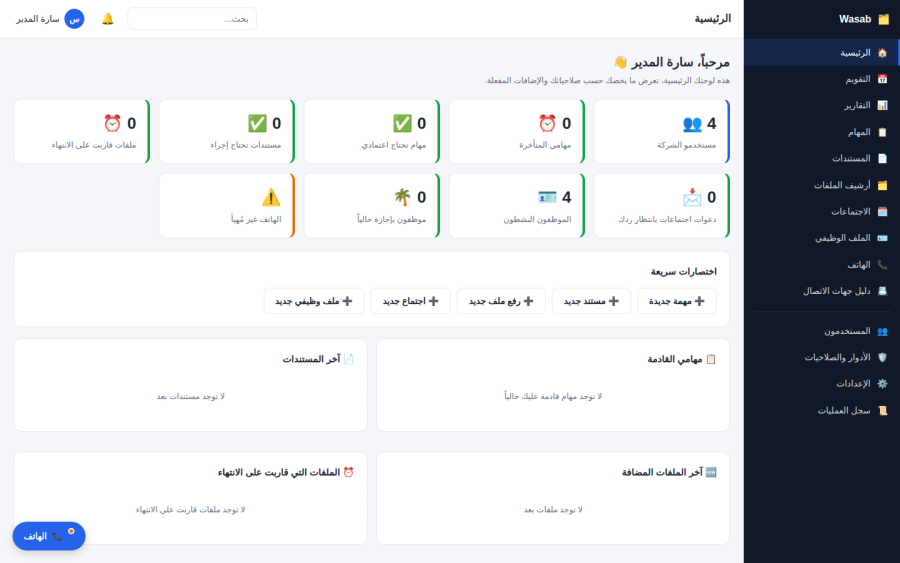Click the مهامي القادمة panel heading
900x563 pixels.
[x=681, y=359]
